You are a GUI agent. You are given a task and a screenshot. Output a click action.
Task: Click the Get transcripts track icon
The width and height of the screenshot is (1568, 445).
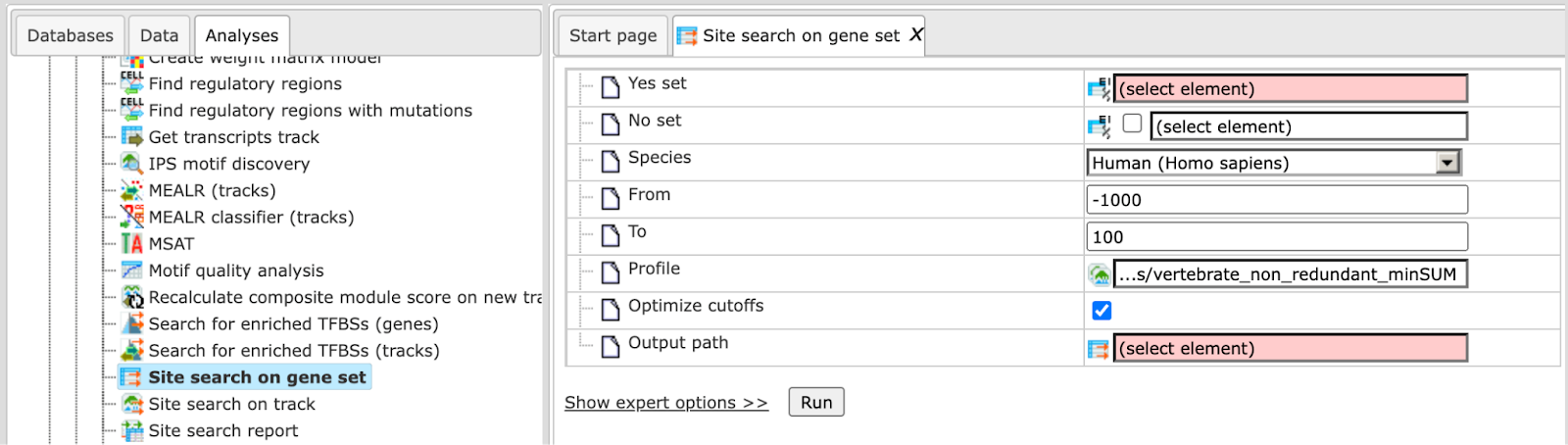pyautogui.click(x=132, y=137)
